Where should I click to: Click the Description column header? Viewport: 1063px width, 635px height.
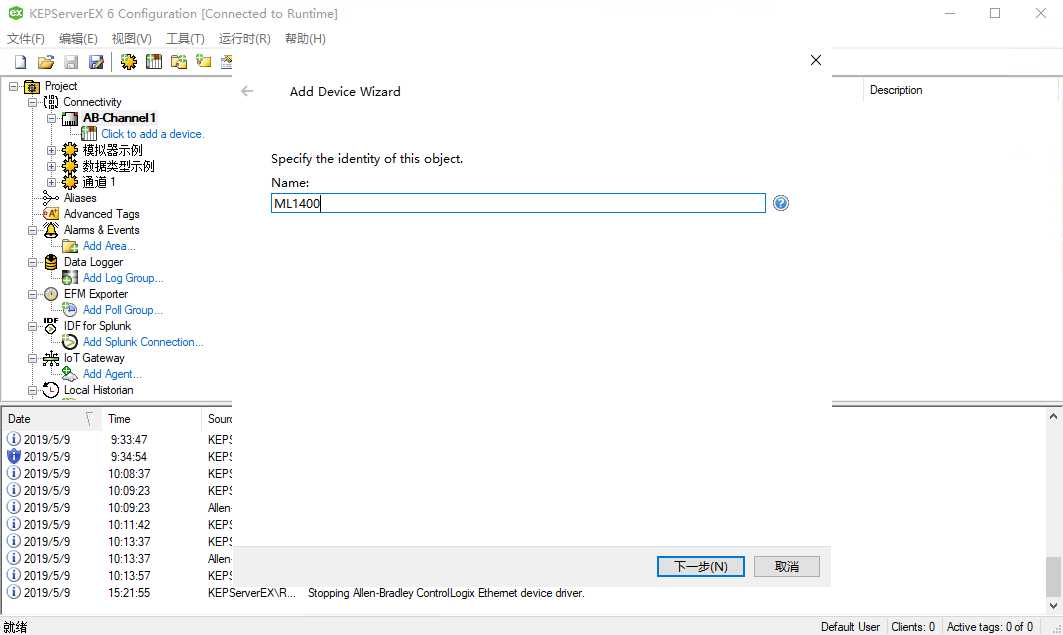(961, 90)
